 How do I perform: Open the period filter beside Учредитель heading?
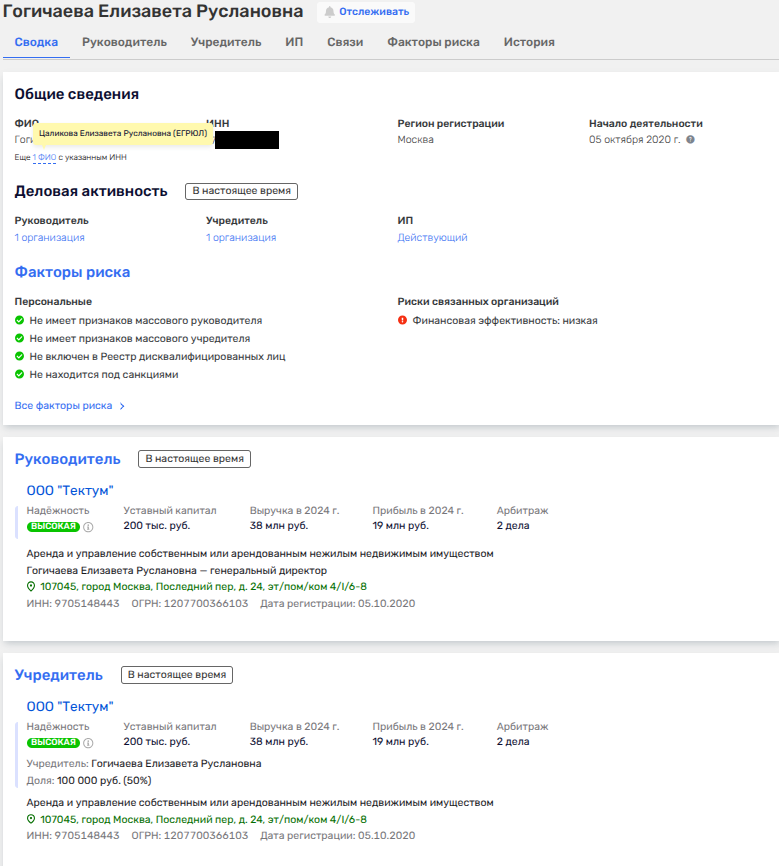pos(176,675)
